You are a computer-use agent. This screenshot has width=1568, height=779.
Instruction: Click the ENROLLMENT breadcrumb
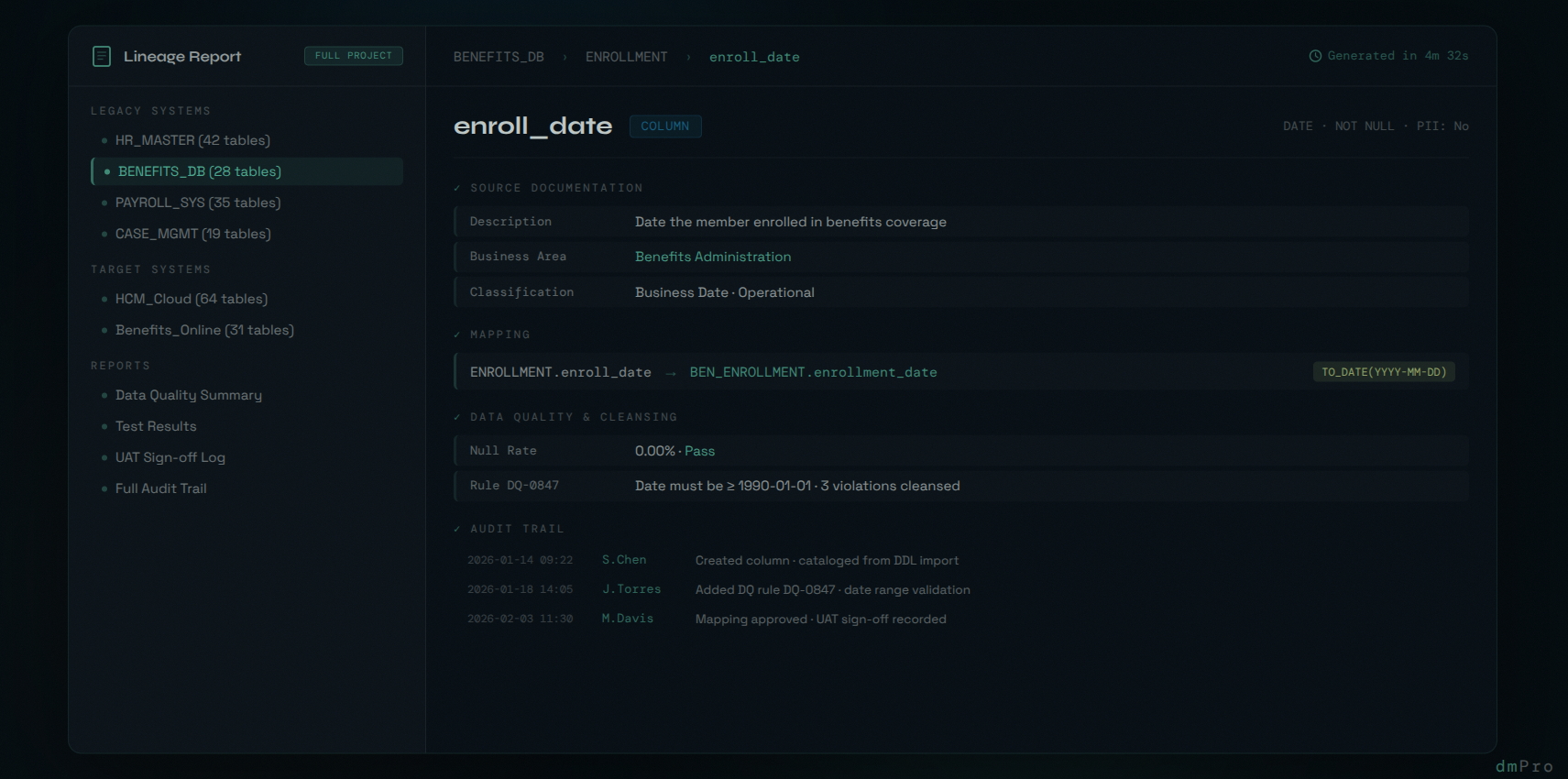(627, 57)
